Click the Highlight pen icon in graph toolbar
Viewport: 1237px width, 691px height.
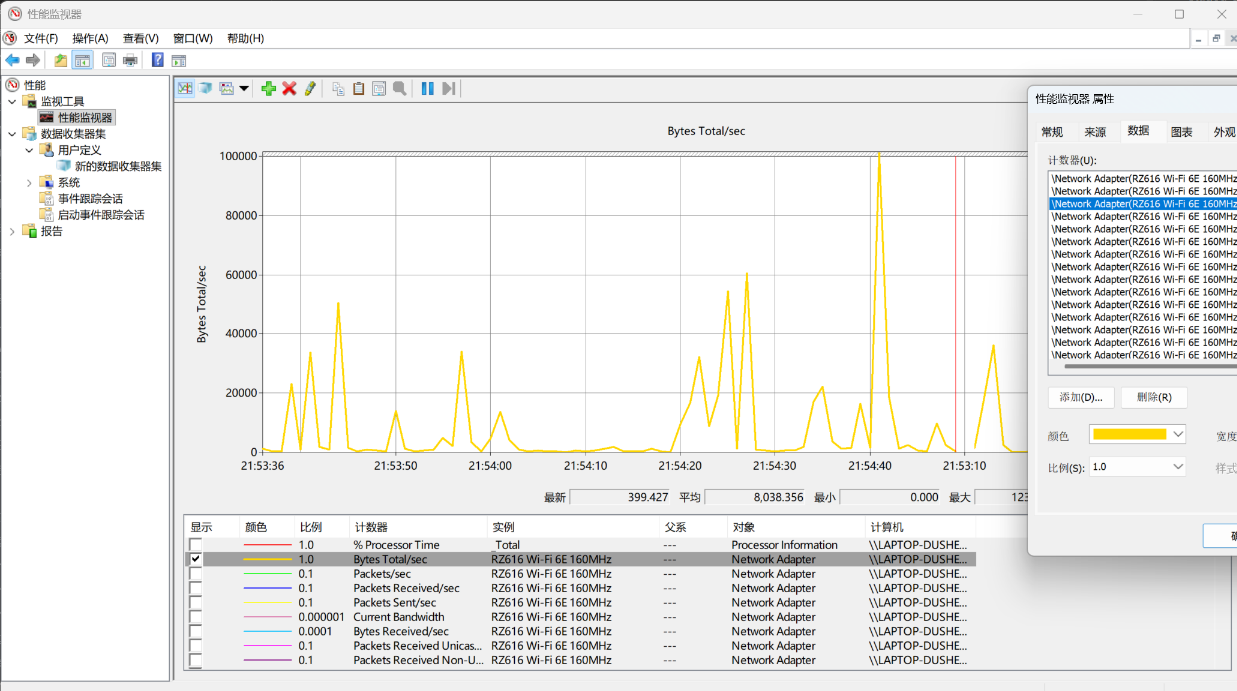[x=310, y=88]
